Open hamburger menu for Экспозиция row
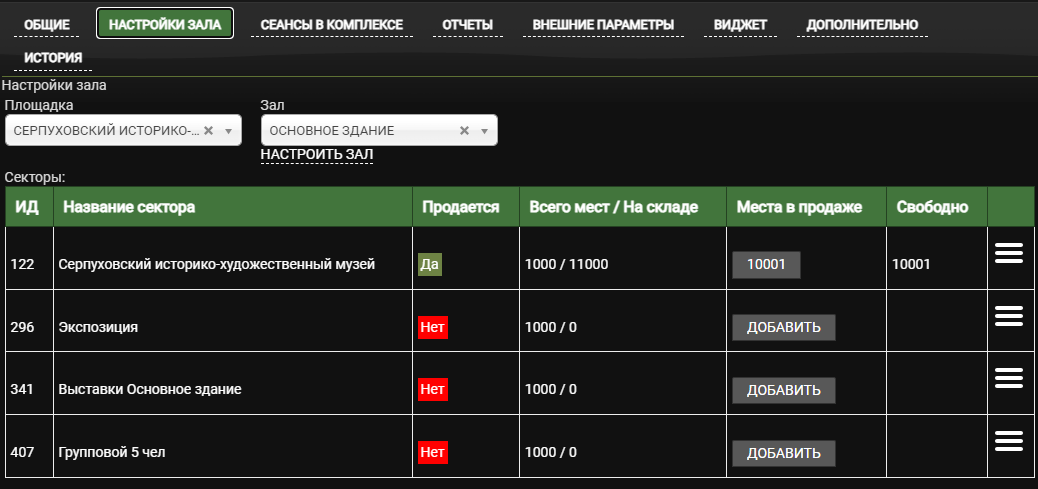This screenshot has width=1038, height=489. [x=1009, y=316]
